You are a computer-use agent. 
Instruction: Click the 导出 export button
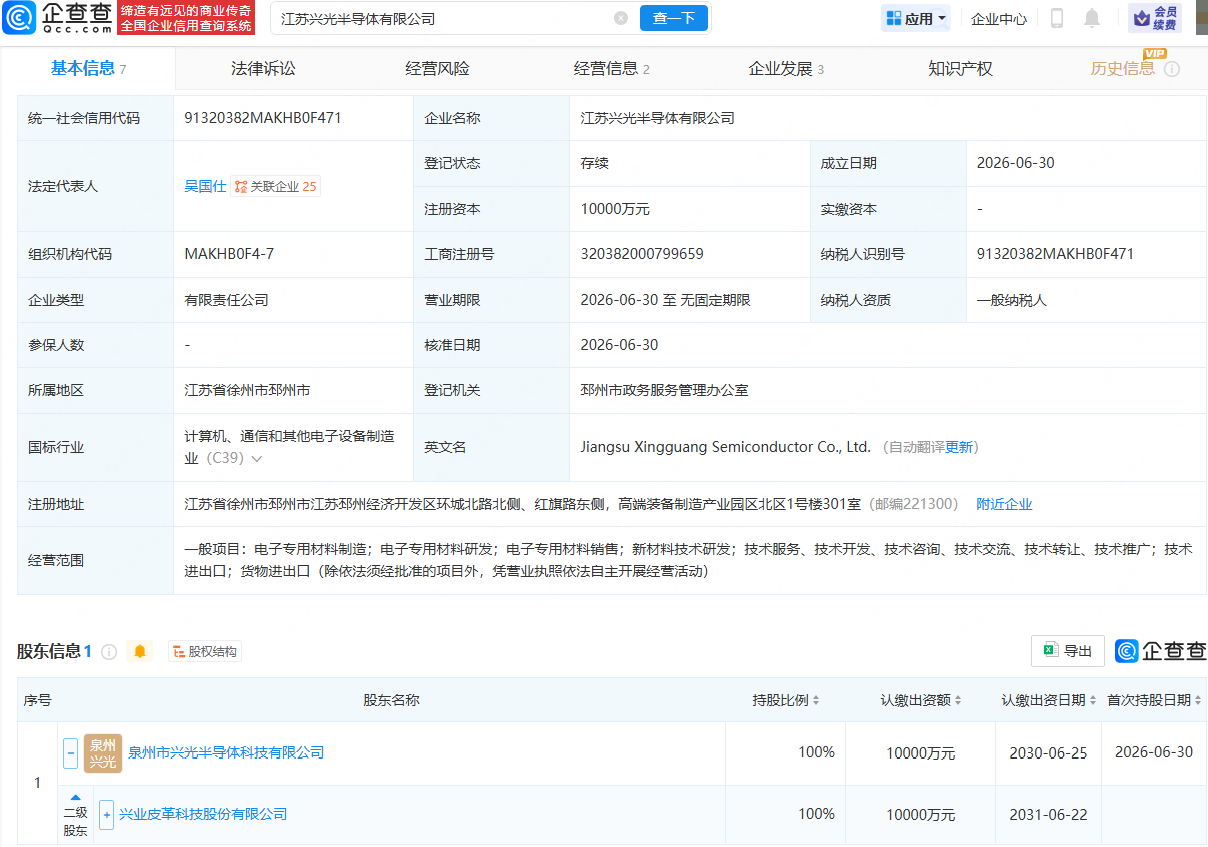(1068, 651)
